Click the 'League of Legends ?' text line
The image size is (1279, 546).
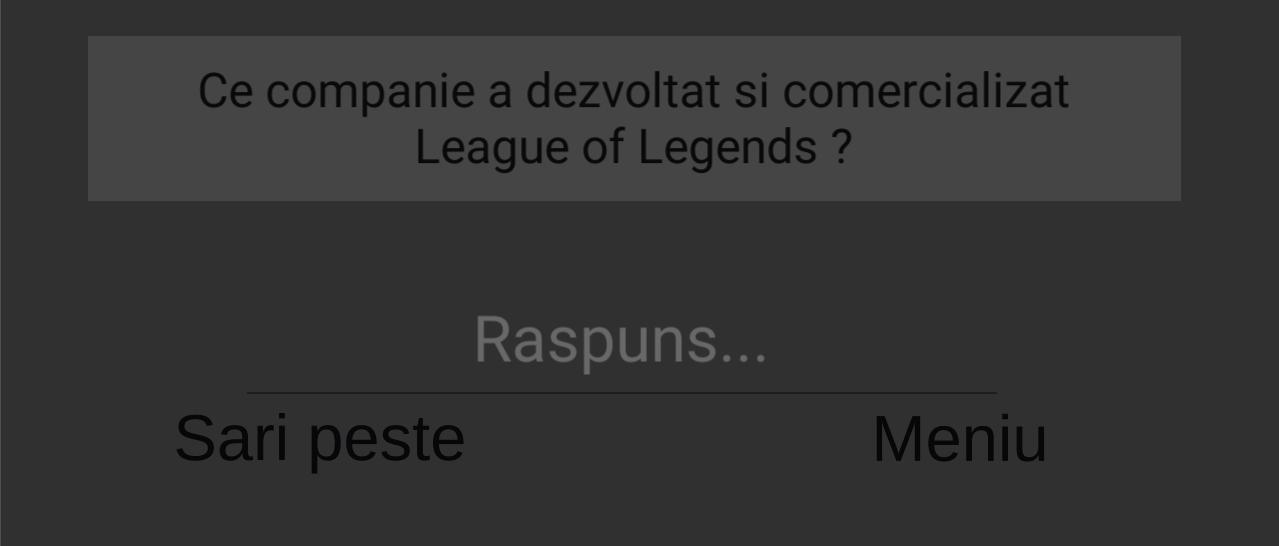pos(633,148)
